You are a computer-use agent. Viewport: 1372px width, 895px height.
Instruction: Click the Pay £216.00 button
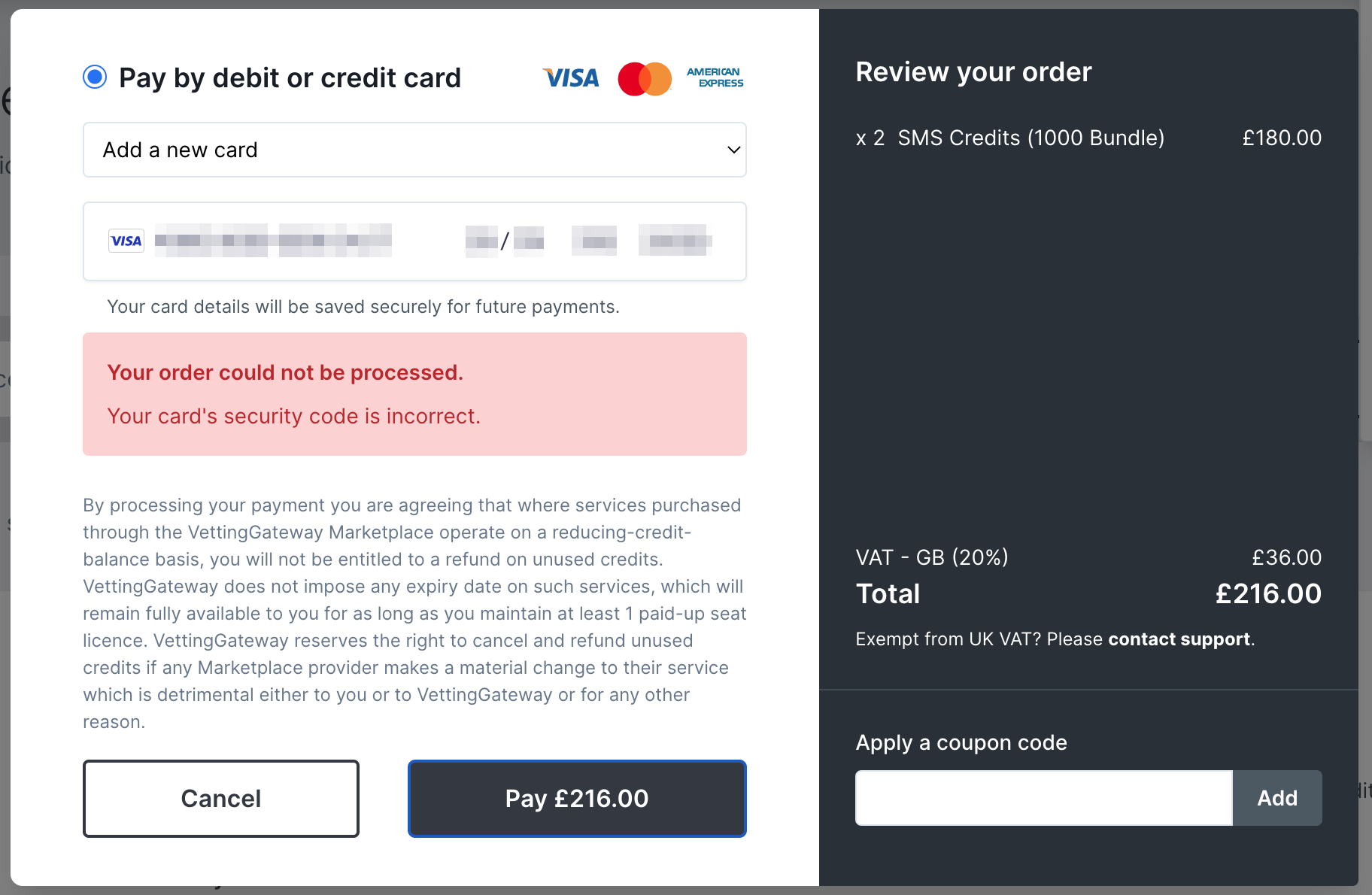pyautogui.click(x=577, y=798)
